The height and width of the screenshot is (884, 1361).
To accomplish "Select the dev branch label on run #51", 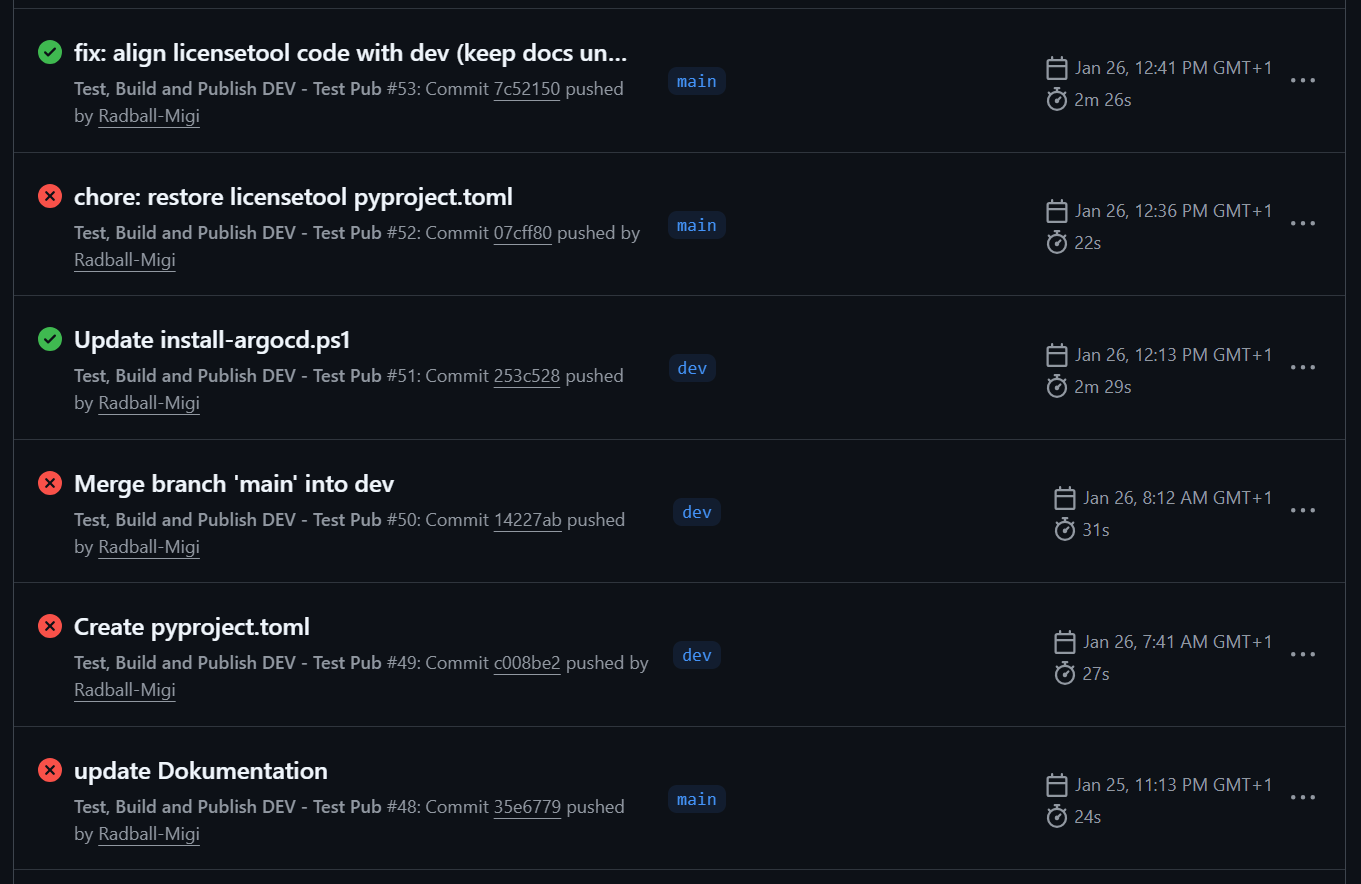I will 692,368.
